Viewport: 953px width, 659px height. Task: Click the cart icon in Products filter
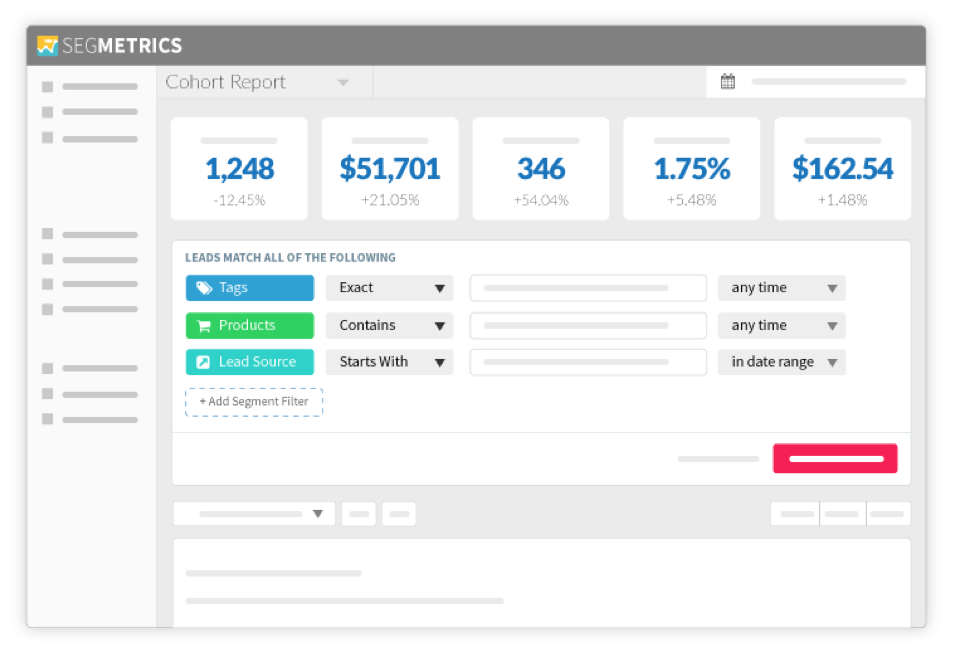tap(204, 326)
